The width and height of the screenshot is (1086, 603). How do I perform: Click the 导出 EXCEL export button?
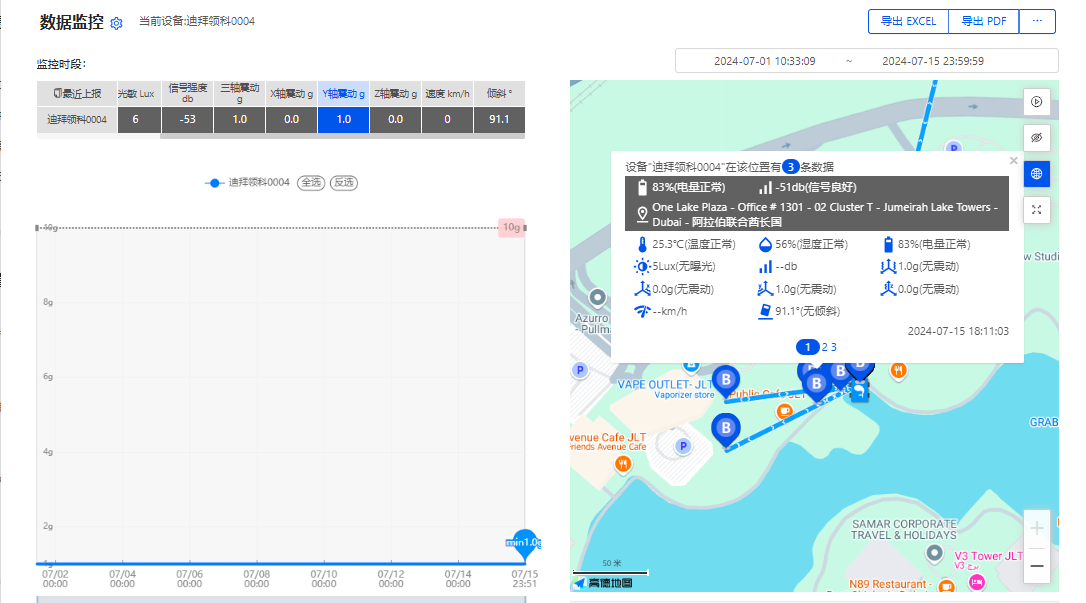click(x=907, y=20)
